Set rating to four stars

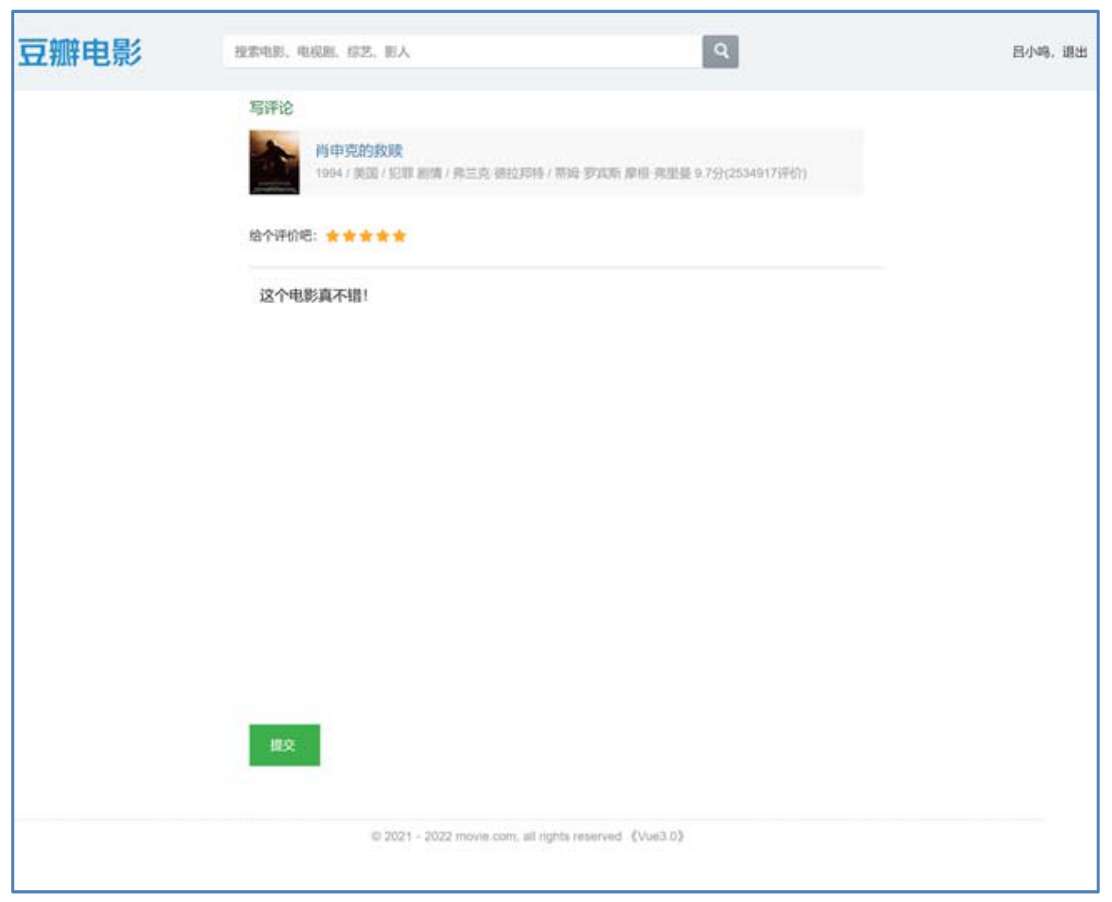click(x=382, y=235)
